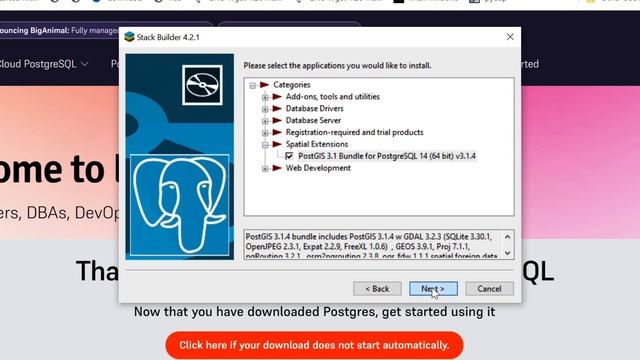This screenshot has width=640, height=360.
Task: Click the Next button
Action: (433, 289)
